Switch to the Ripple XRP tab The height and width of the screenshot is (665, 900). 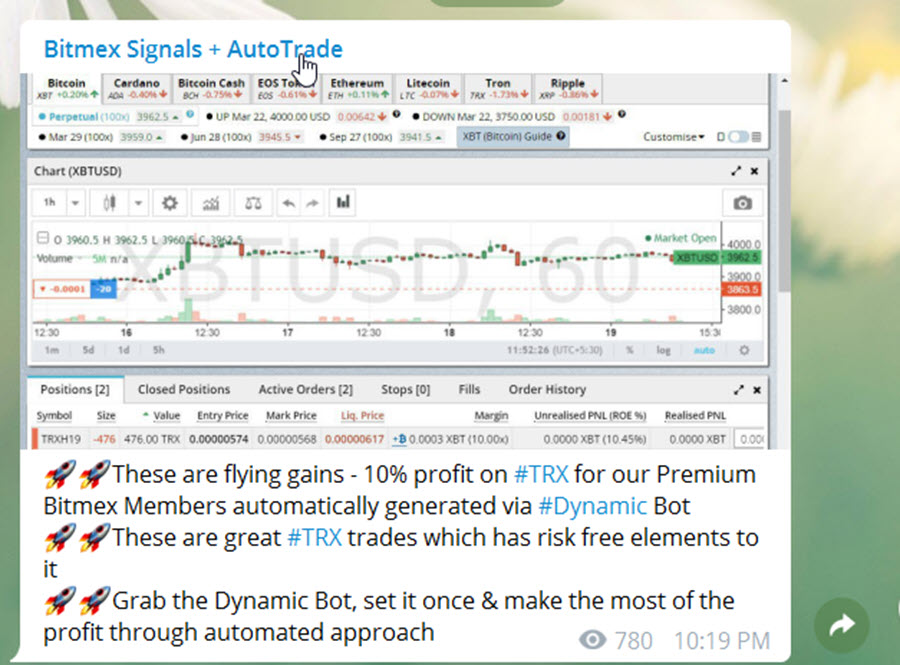coord(568,88)
